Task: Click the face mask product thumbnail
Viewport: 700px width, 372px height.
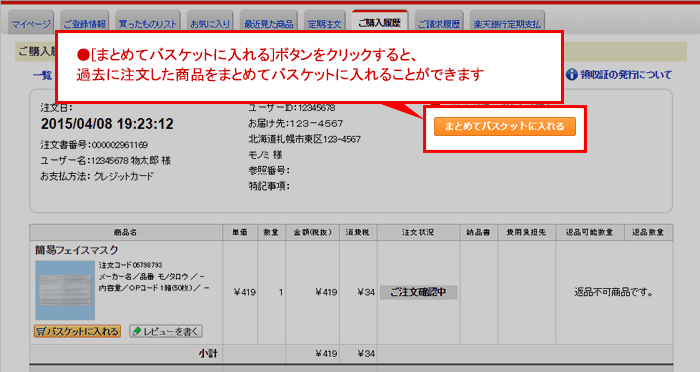Action: pos(65,290)
